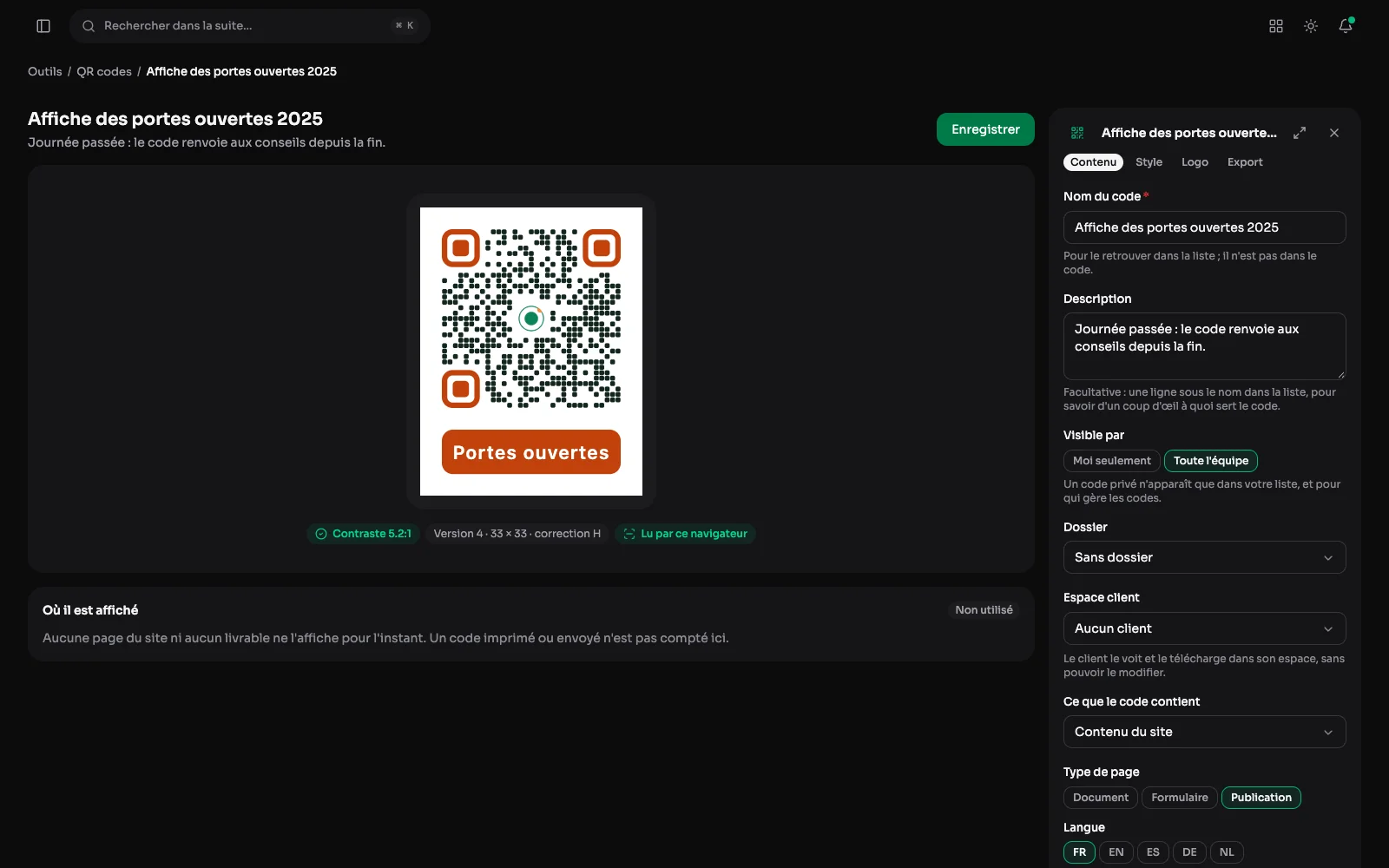Image resolution: width=1389 pixels, height=868 pixels.
Task: Switch to the Contenu tab
Action: (x=1093, y=162)
